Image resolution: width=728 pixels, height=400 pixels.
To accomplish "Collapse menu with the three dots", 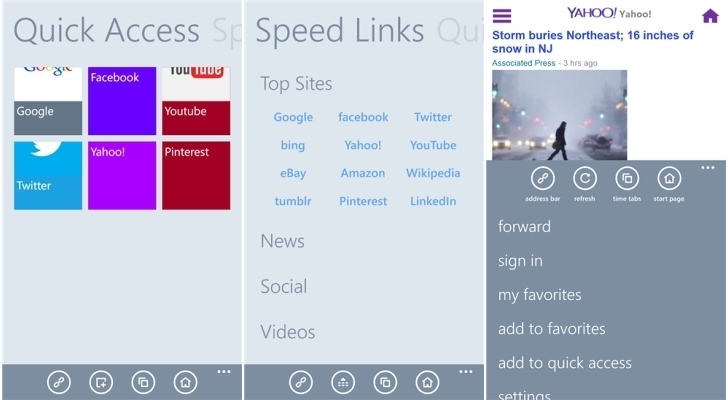I will point(708,168).
